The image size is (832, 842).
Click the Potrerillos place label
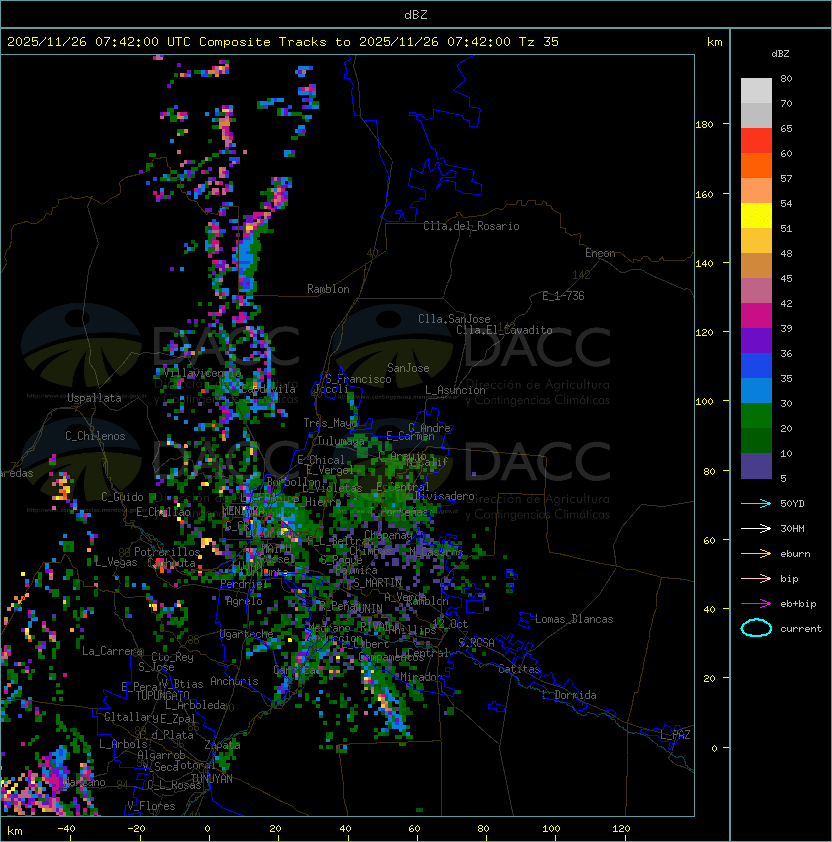(x=167, y=552)
